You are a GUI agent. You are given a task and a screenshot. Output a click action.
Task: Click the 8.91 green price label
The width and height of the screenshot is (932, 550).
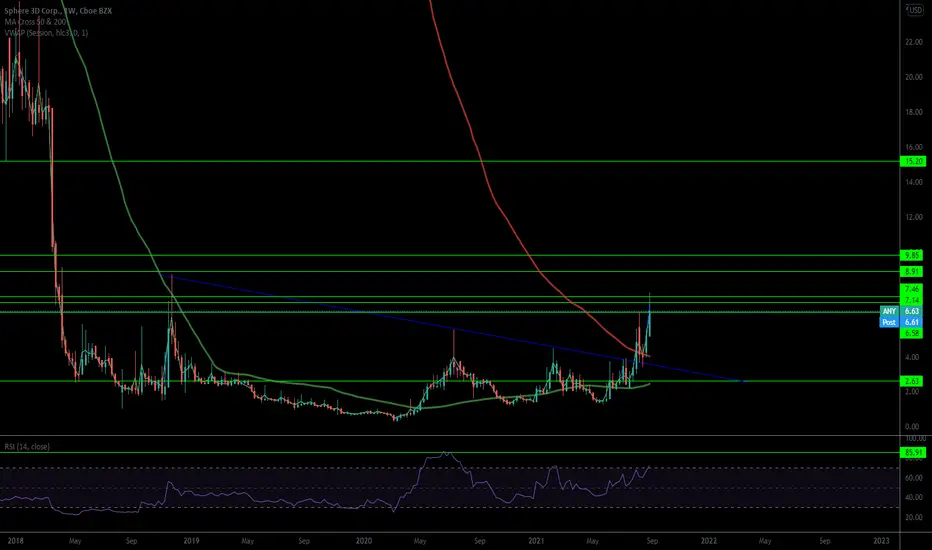(912, 272)
